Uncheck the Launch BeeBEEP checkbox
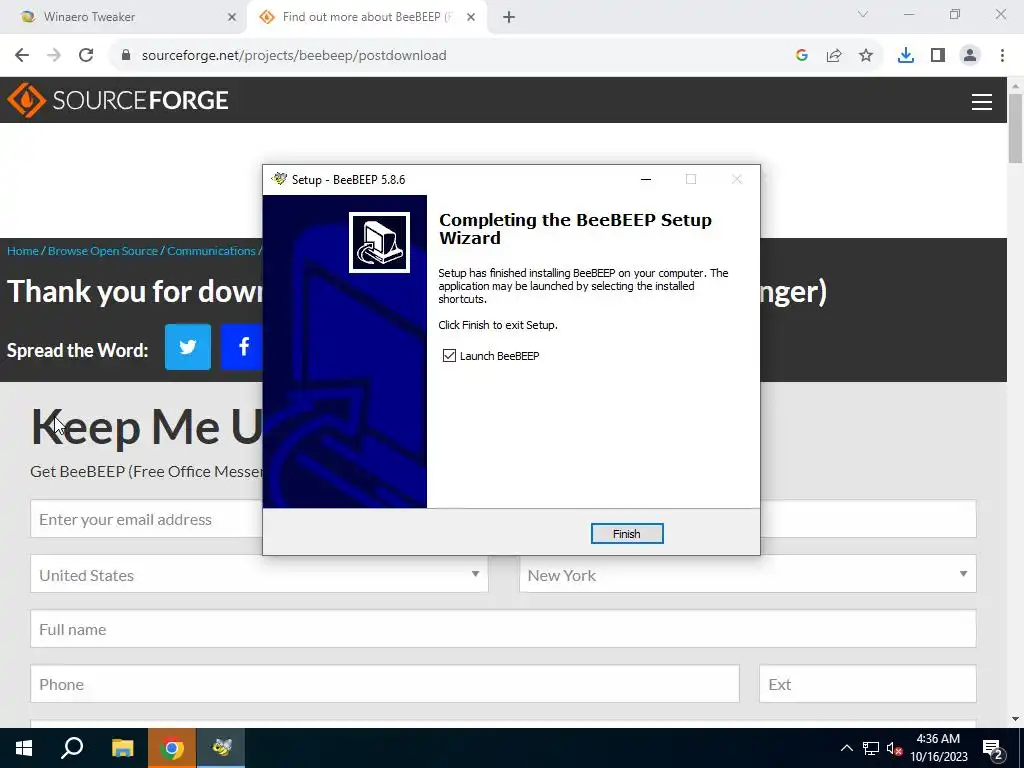This screenshot has height=768, width=1024. [449, 356]
